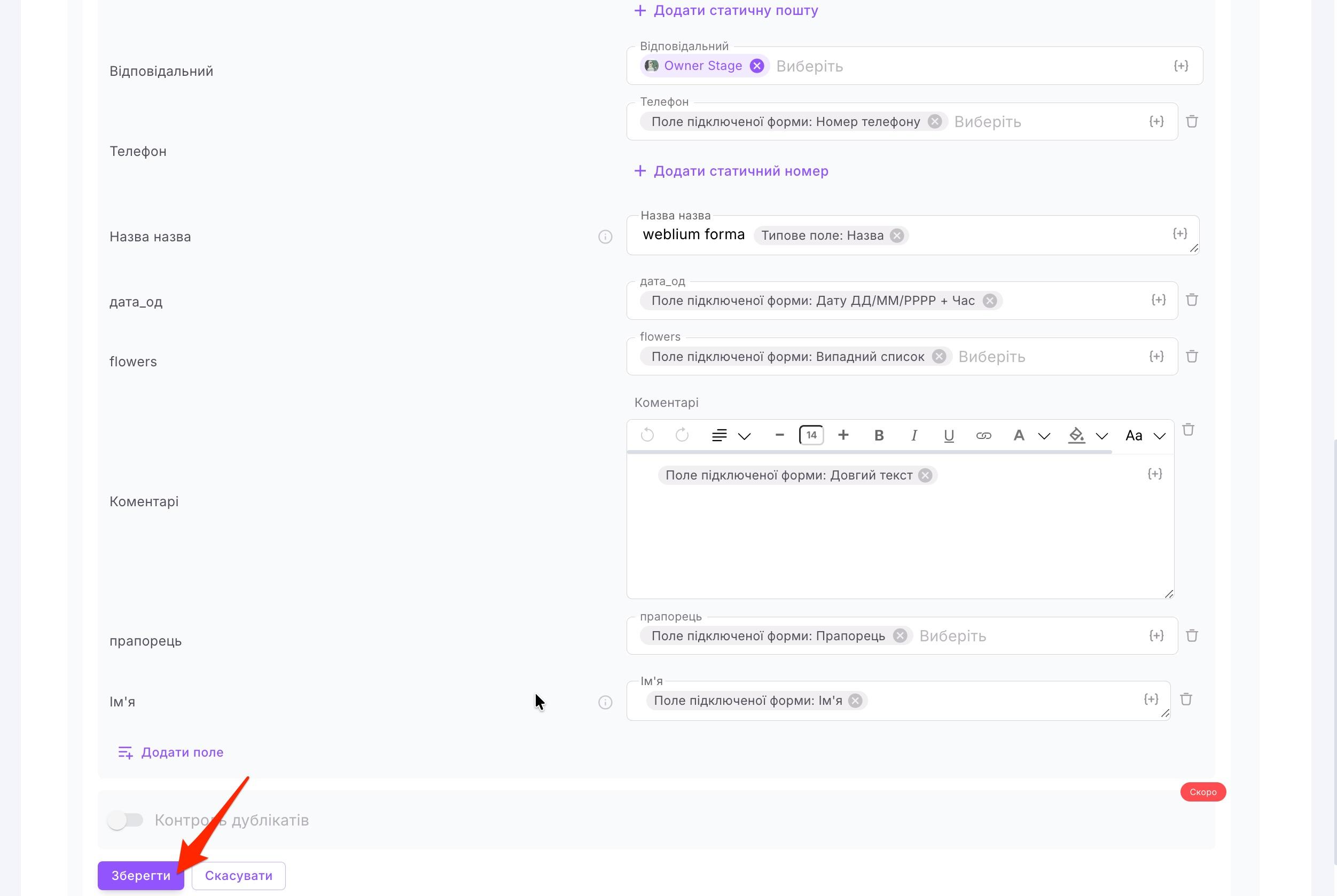Show info tooltip for Назва назва

(x=605, y=237)
